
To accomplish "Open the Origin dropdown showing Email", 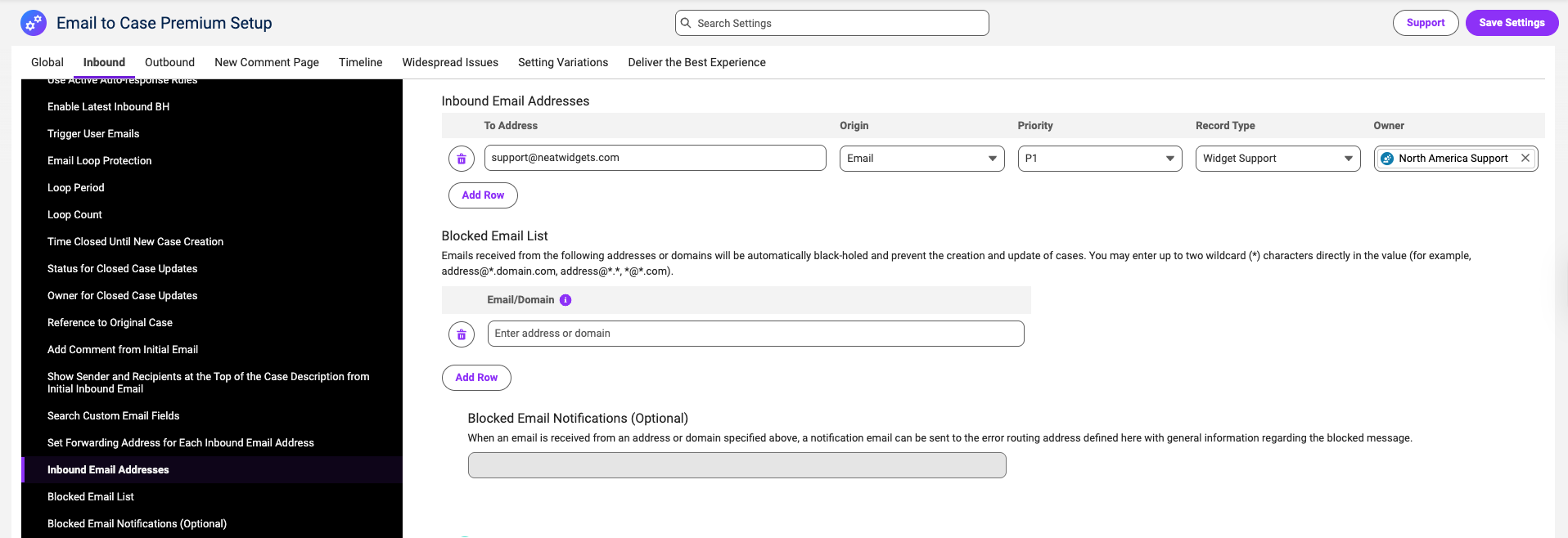I will [x=921, y=159].
